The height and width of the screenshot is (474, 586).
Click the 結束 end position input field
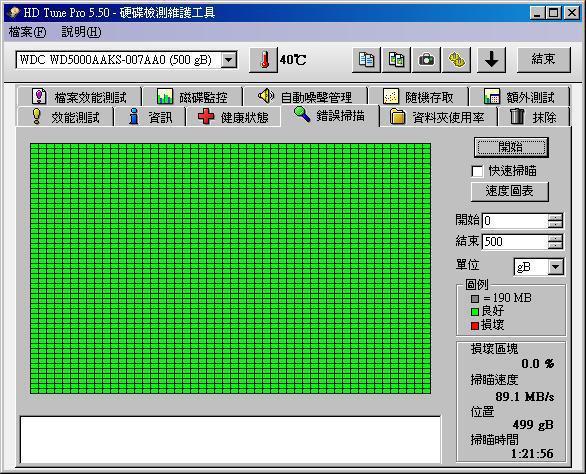[515, 241]
